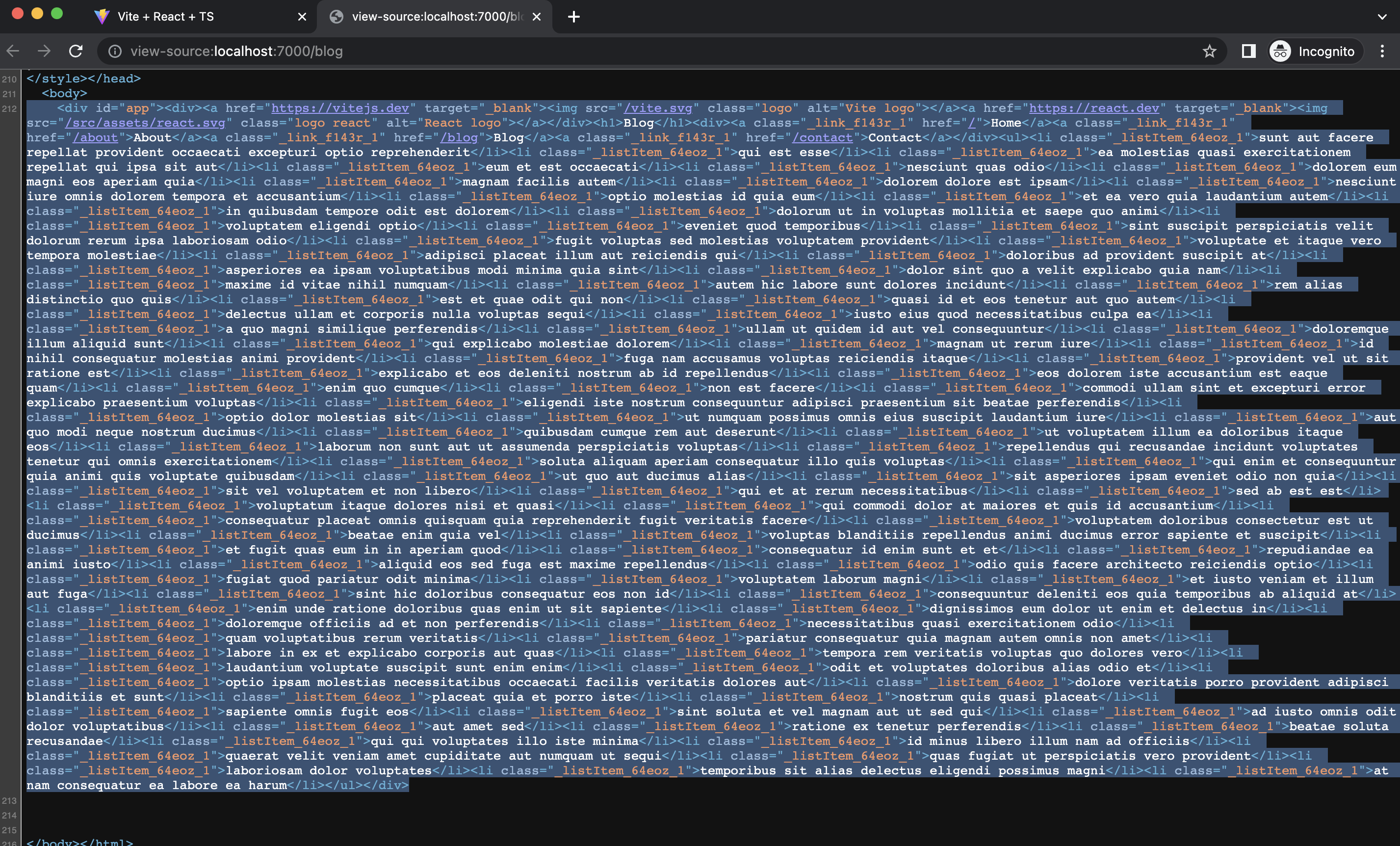Click the Blog heading text in h1
This screenshot has height=846, width=1400.
[639, 123]
